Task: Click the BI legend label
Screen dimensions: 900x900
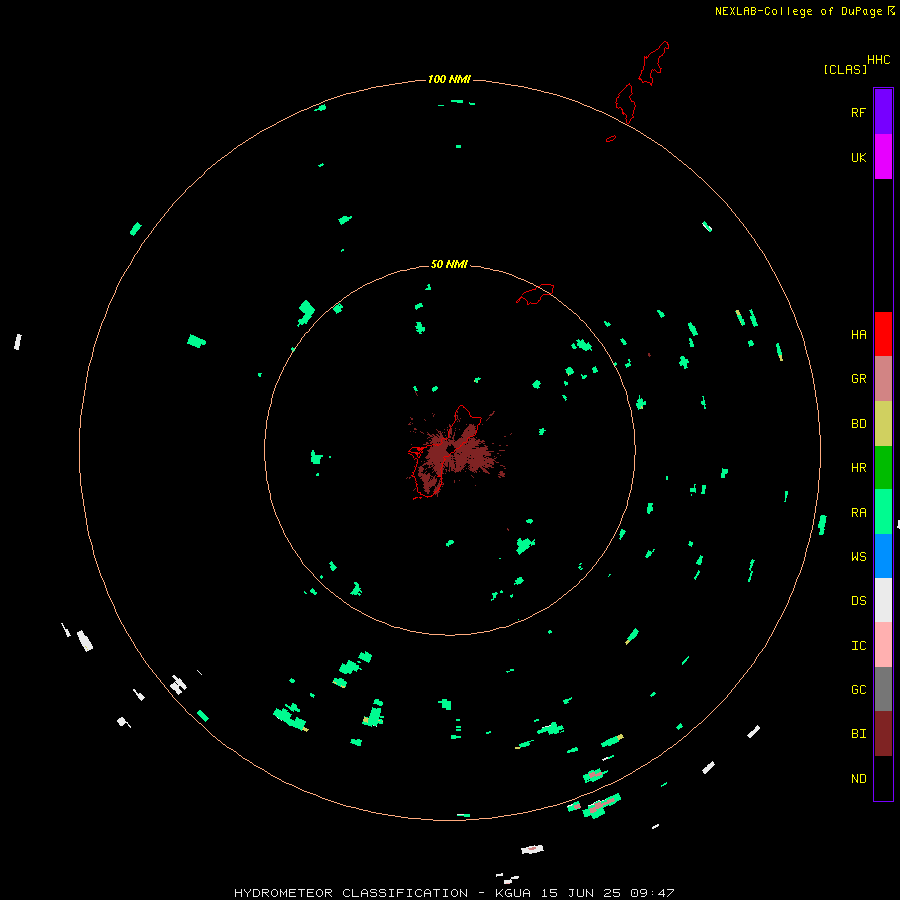Action: click(x=858, y=734)
